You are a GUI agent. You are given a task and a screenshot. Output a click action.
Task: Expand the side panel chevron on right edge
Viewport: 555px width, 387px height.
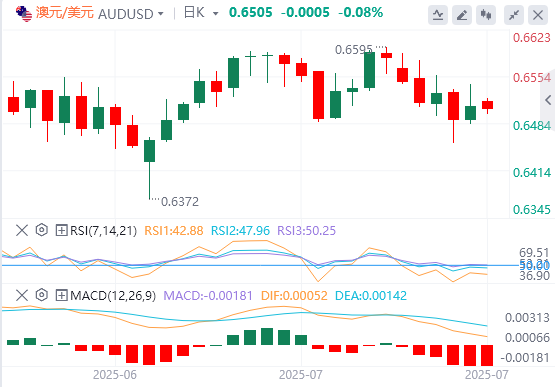[548, 100]
